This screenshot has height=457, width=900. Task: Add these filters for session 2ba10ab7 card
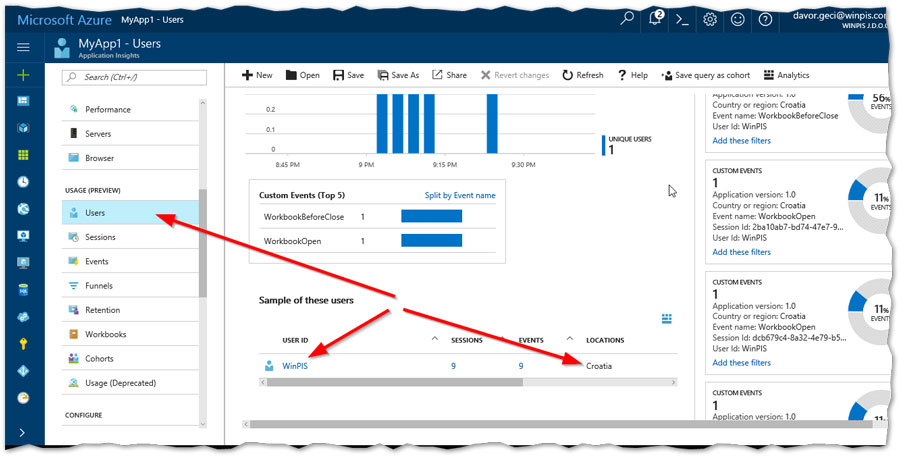(x=742, y=252)
